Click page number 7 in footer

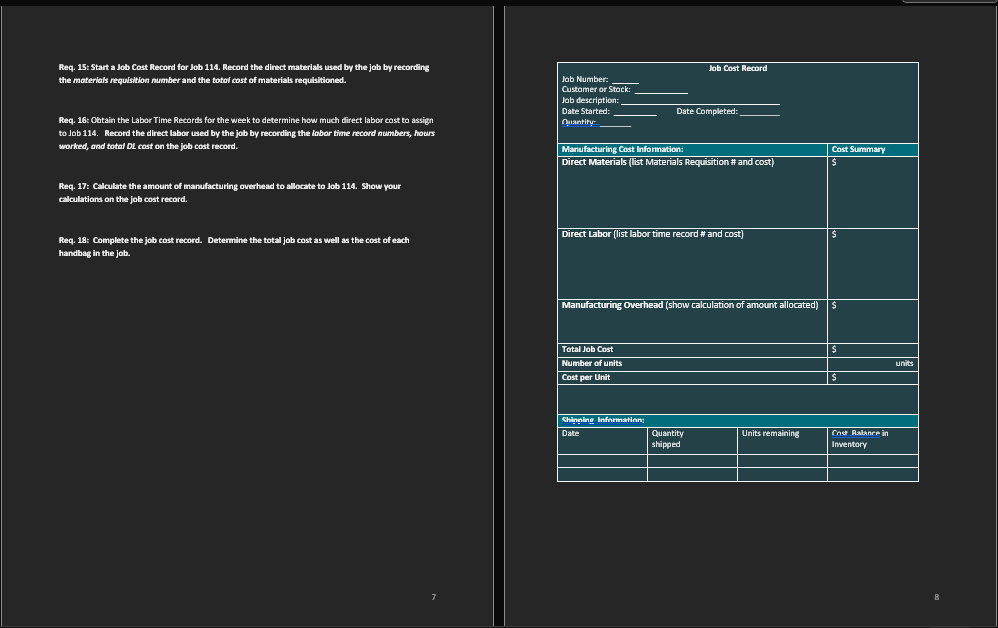point(433,597)
